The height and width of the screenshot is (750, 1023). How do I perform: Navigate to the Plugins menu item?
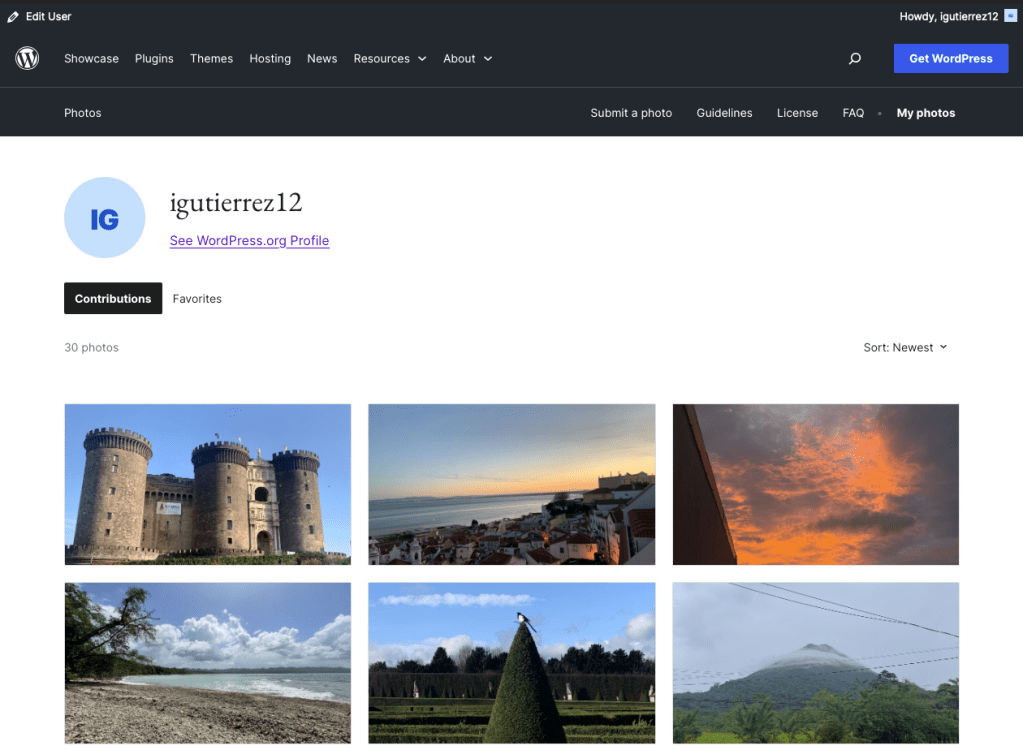[x=154, y=59]
